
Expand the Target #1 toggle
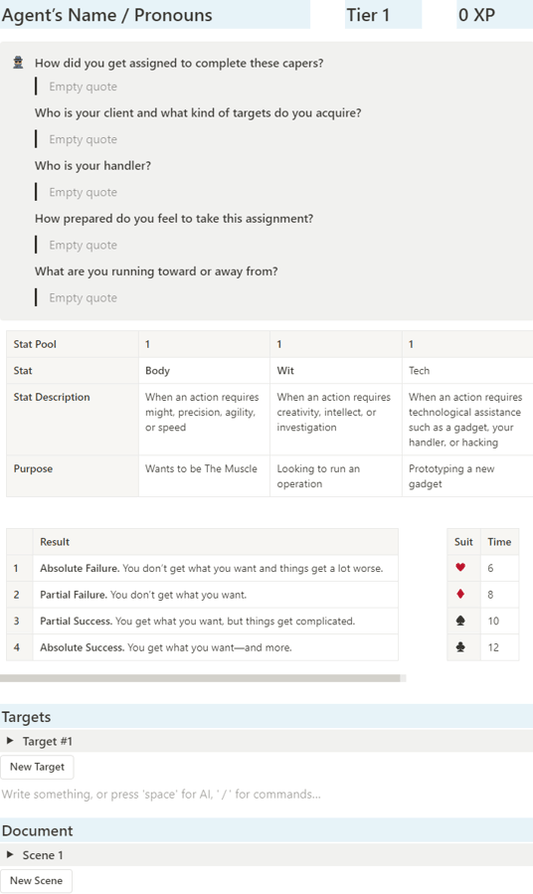coord(10,741)
